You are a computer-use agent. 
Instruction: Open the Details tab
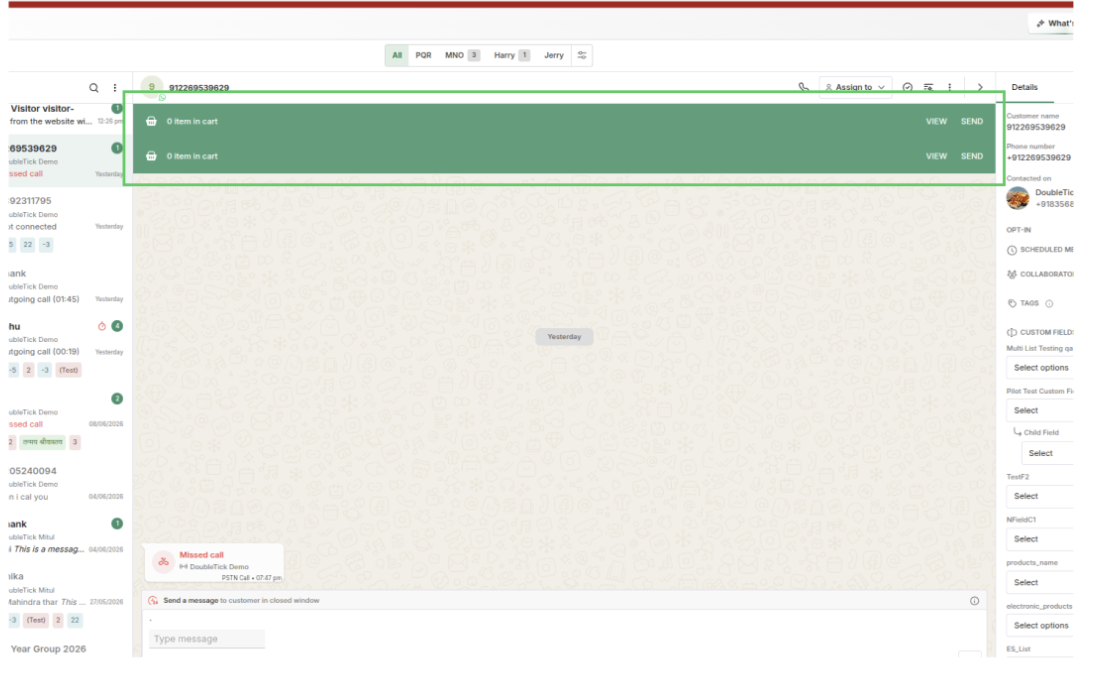1024,87
